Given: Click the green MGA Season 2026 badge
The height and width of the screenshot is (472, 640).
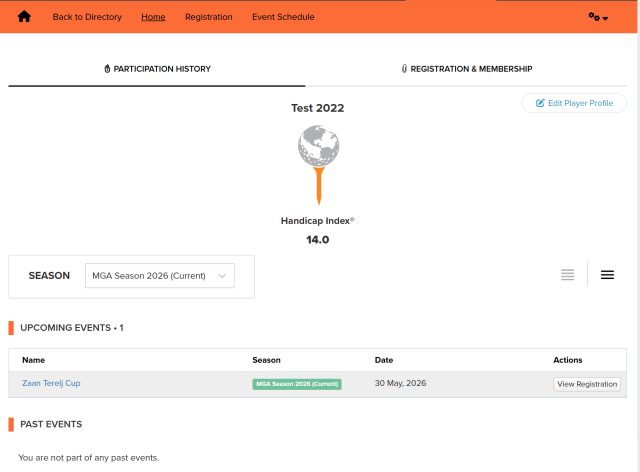Looking at the screenshot, I should [x=297, y=384].
